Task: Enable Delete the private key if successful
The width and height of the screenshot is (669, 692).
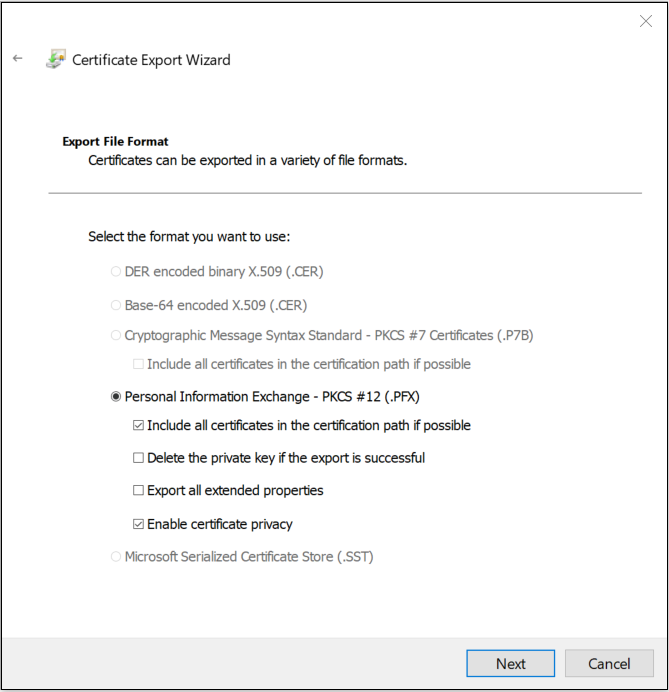Action: pos(139,458)
